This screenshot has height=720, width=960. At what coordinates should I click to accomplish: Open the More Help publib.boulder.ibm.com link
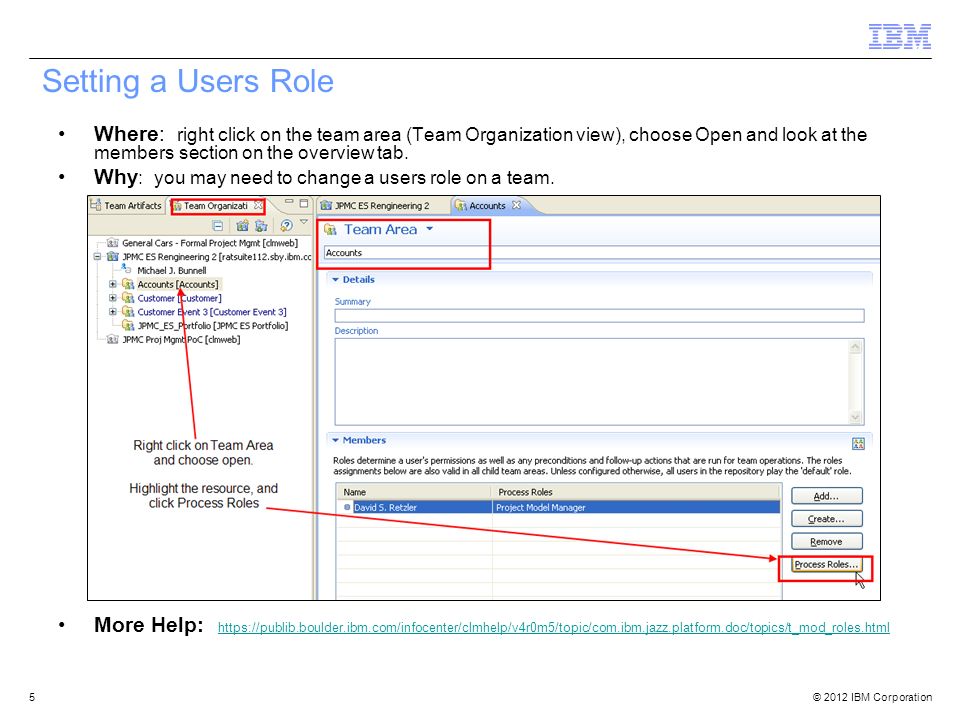tap(553, 628)
